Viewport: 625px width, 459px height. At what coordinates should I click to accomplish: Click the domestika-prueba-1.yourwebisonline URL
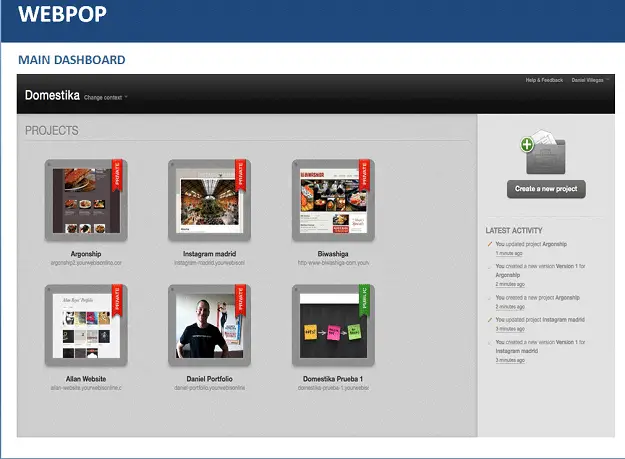coord(333,388)
